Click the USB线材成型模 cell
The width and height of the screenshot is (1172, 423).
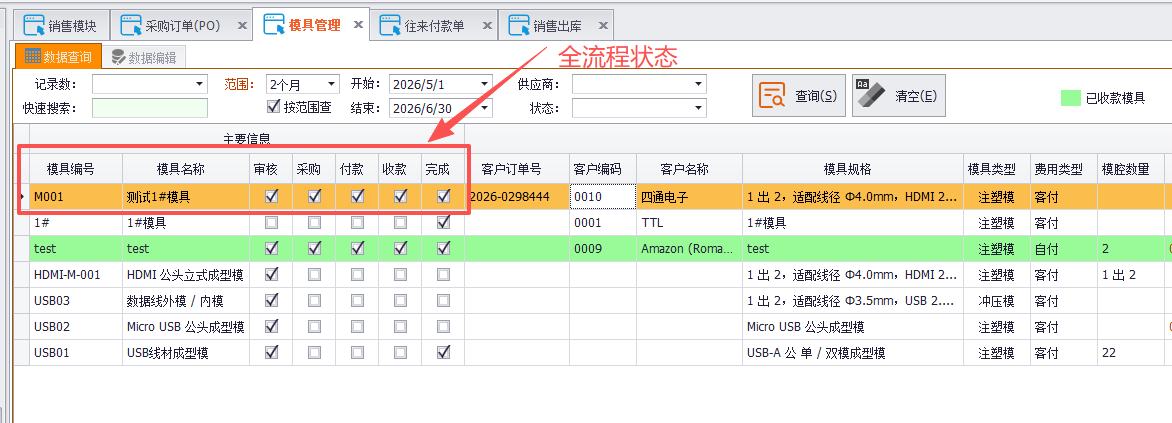[186, 352]
